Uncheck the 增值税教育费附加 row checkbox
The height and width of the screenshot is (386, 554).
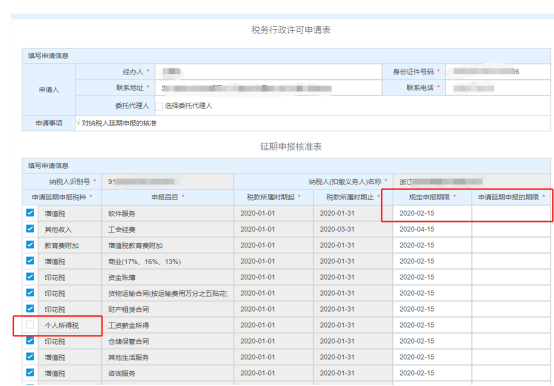pos(30,244)
